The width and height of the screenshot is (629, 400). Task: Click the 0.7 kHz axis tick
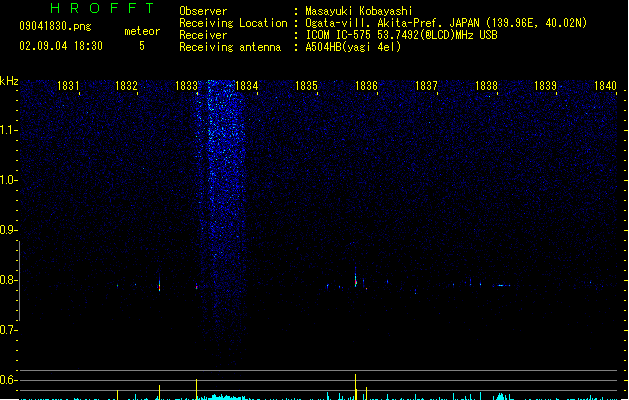[9, 330]
